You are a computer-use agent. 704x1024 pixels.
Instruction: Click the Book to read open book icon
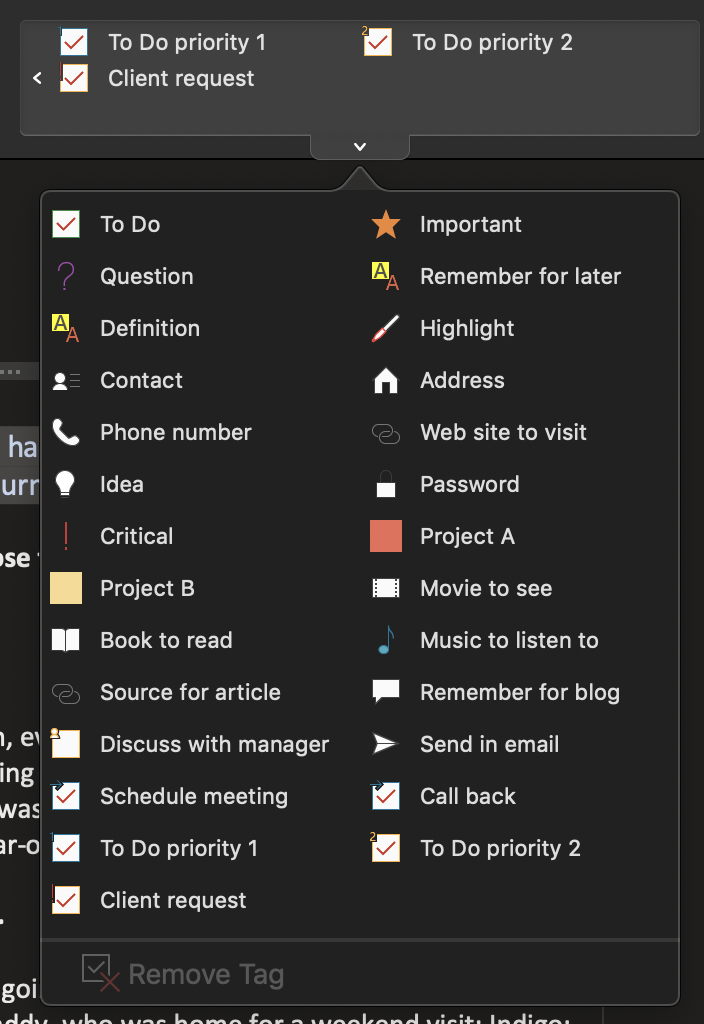66,640
